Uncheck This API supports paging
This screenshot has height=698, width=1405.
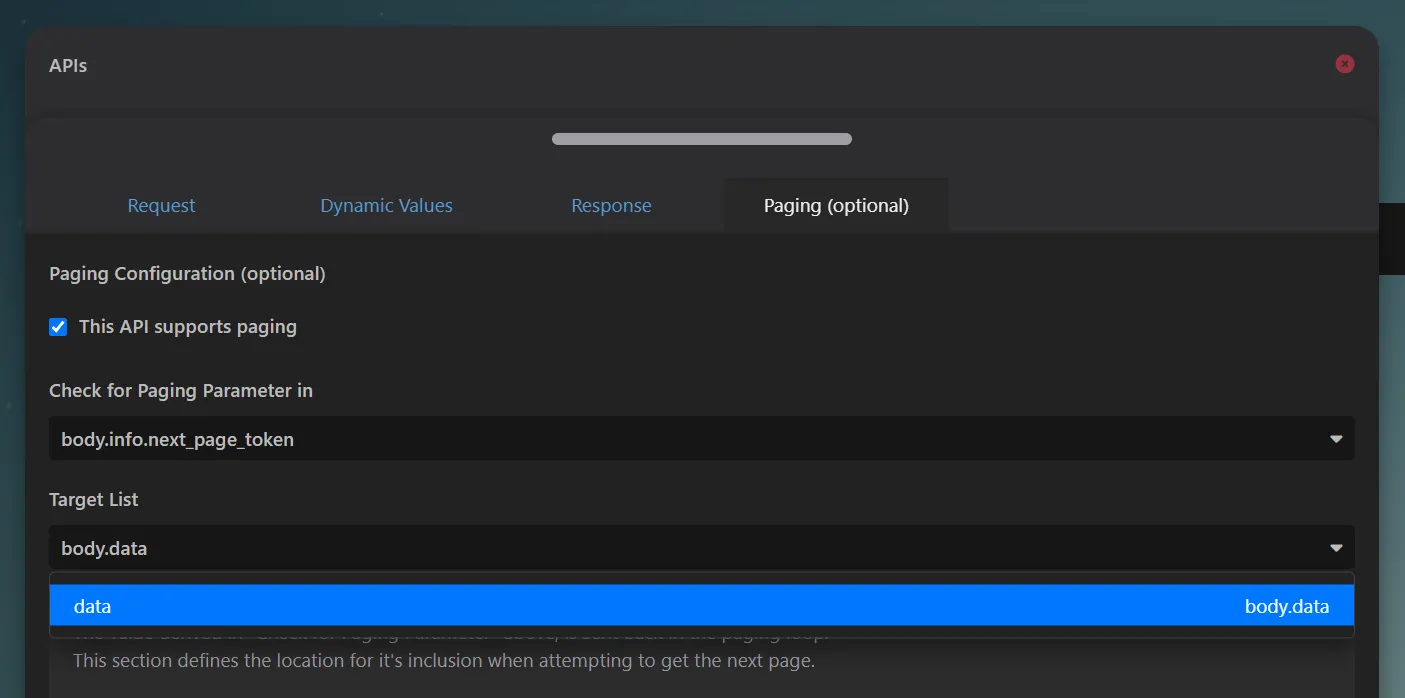click(x=59, y=327)
